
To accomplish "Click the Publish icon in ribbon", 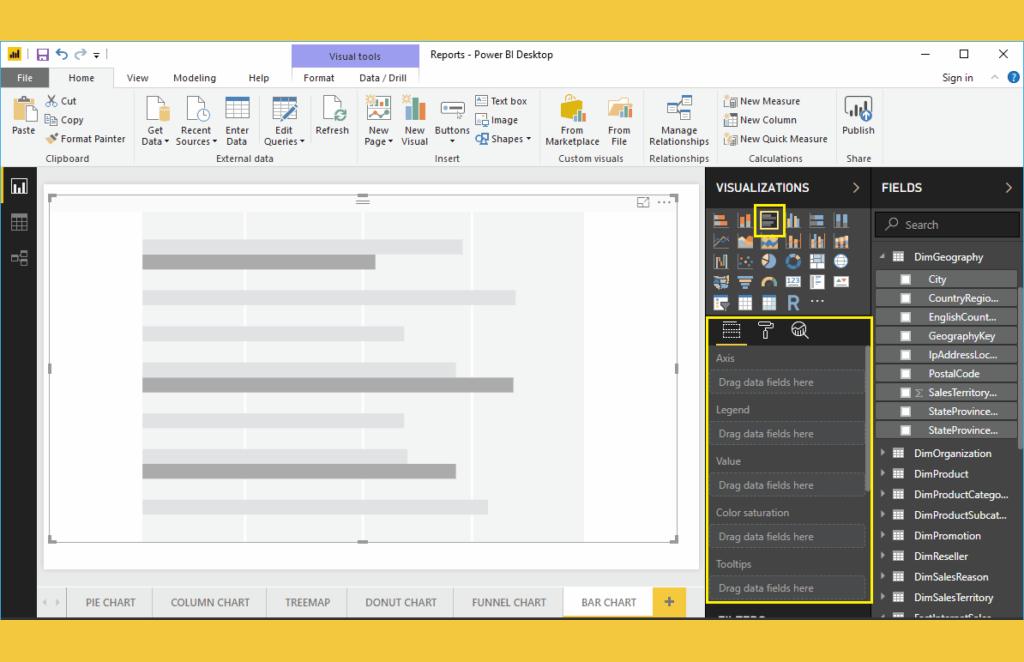I will pyautogui.click(x=858, y=117).
